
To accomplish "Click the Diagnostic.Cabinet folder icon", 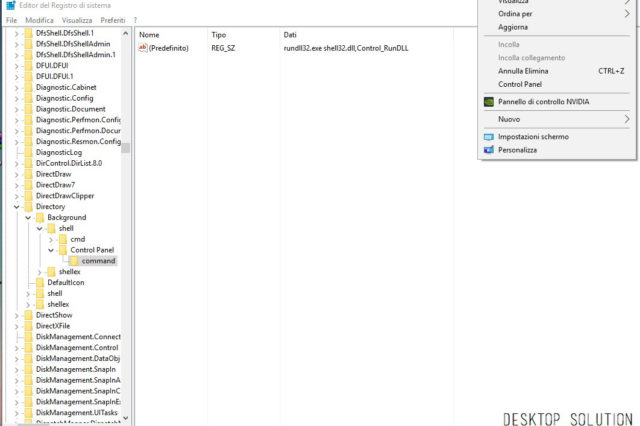I will pyautogui.click(x=29, y=87).
